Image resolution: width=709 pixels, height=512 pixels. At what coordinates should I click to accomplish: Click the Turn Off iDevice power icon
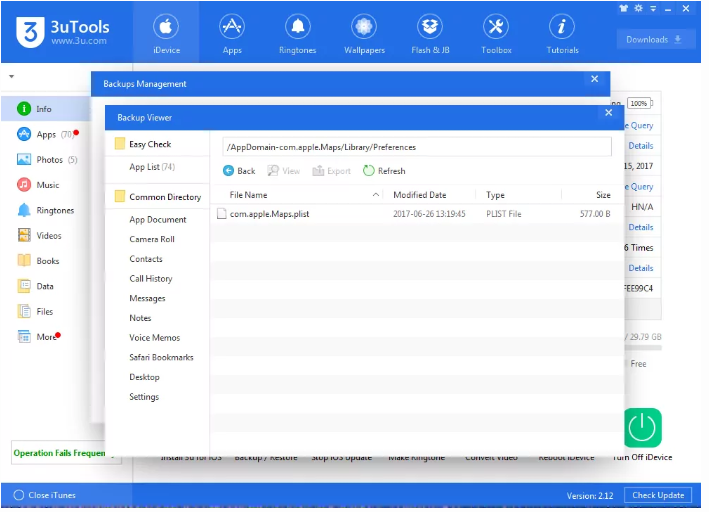(x=643, y=428)
